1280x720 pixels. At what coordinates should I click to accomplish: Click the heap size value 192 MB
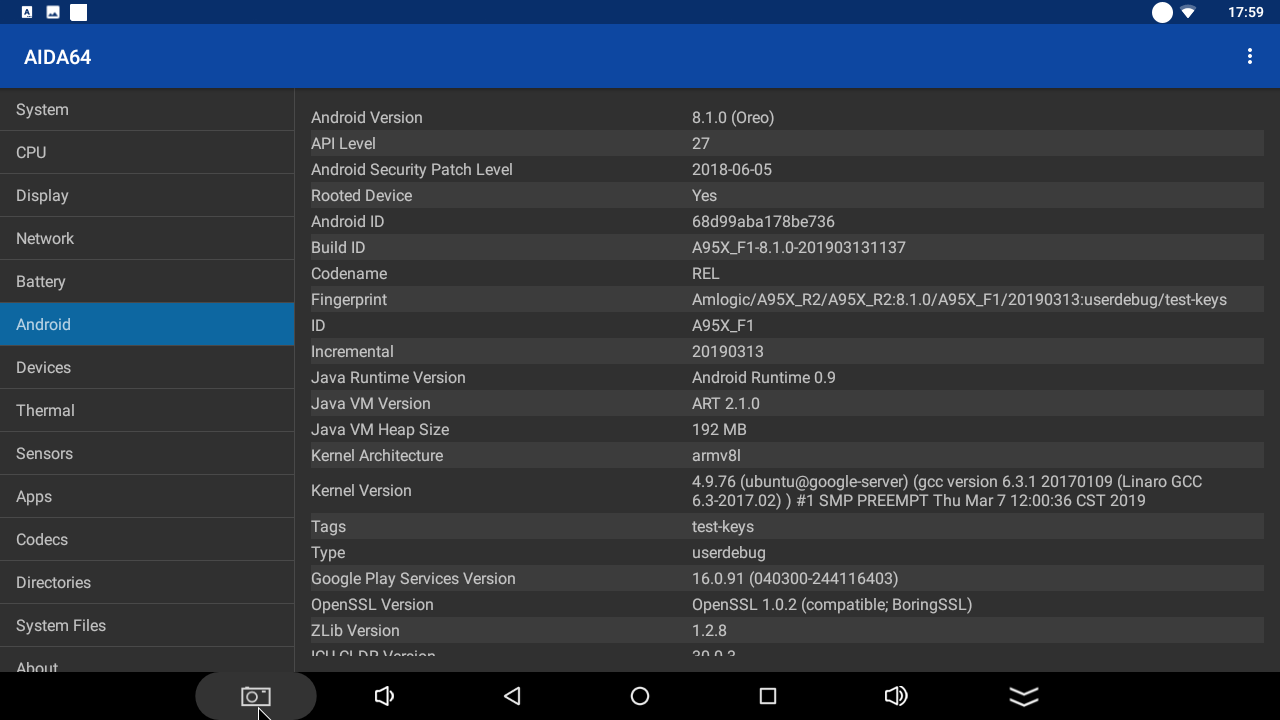click(719, 430)
